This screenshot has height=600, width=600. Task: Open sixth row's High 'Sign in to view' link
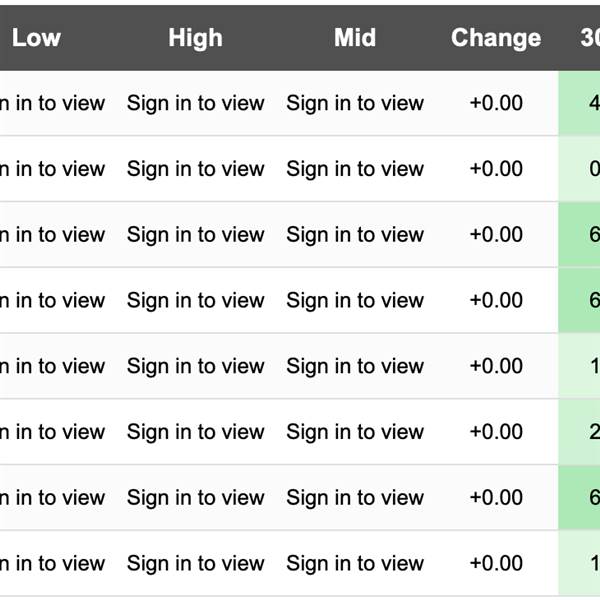196,432
